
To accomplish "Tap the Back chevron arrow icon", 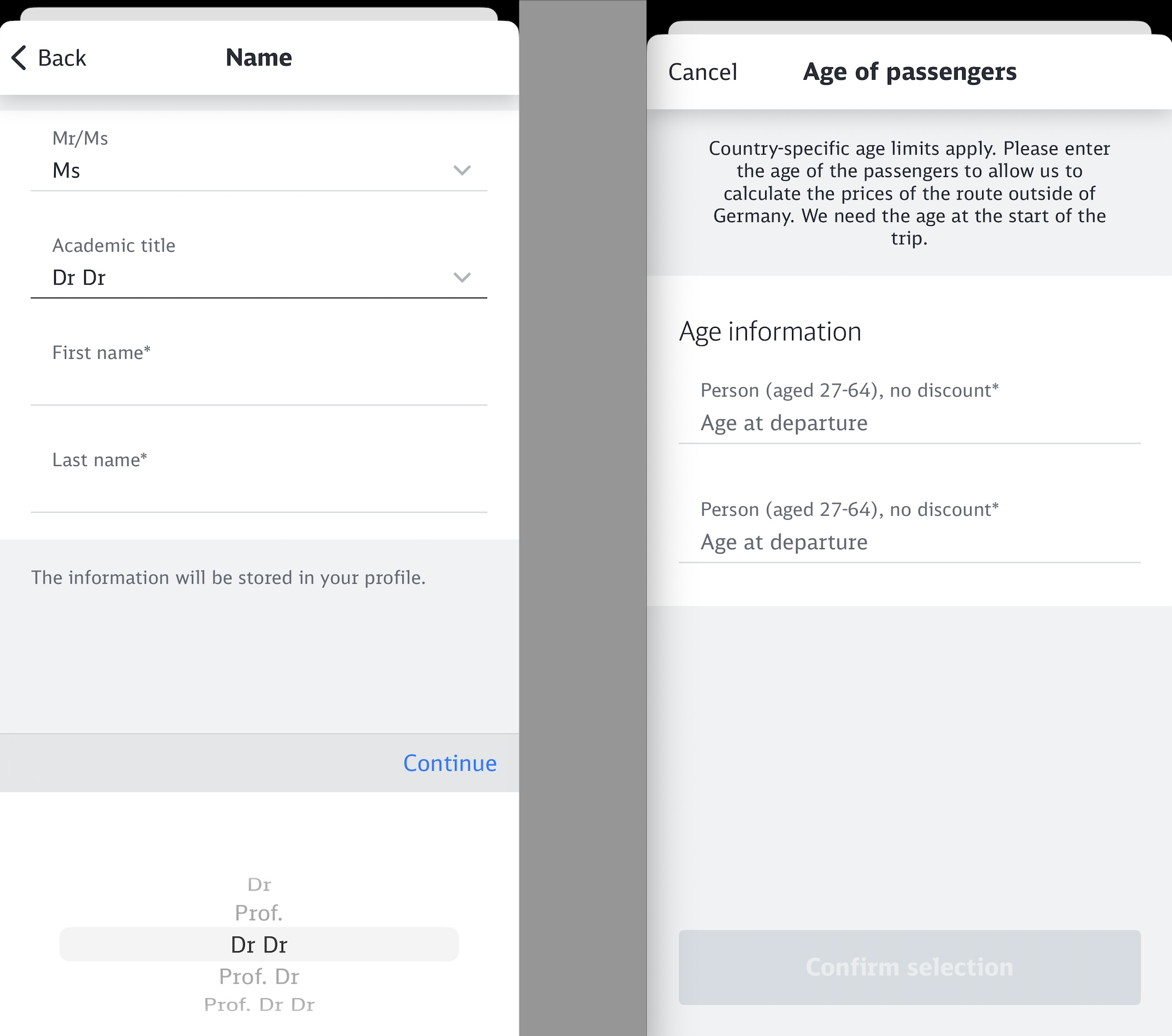I will pyautogui.click(x=19, y=58).
